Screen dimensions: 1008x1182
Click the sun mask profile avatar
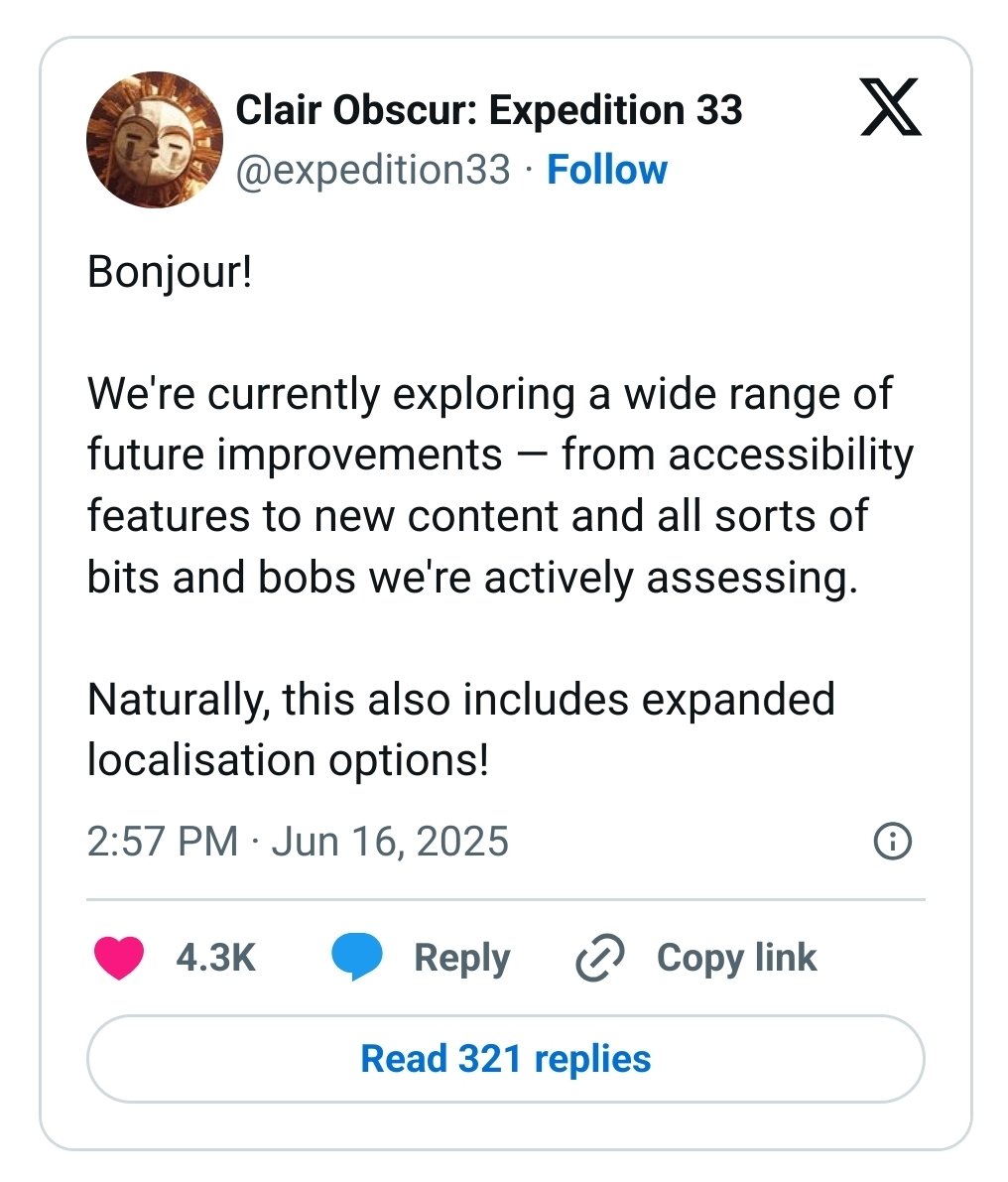pos(155,140)
